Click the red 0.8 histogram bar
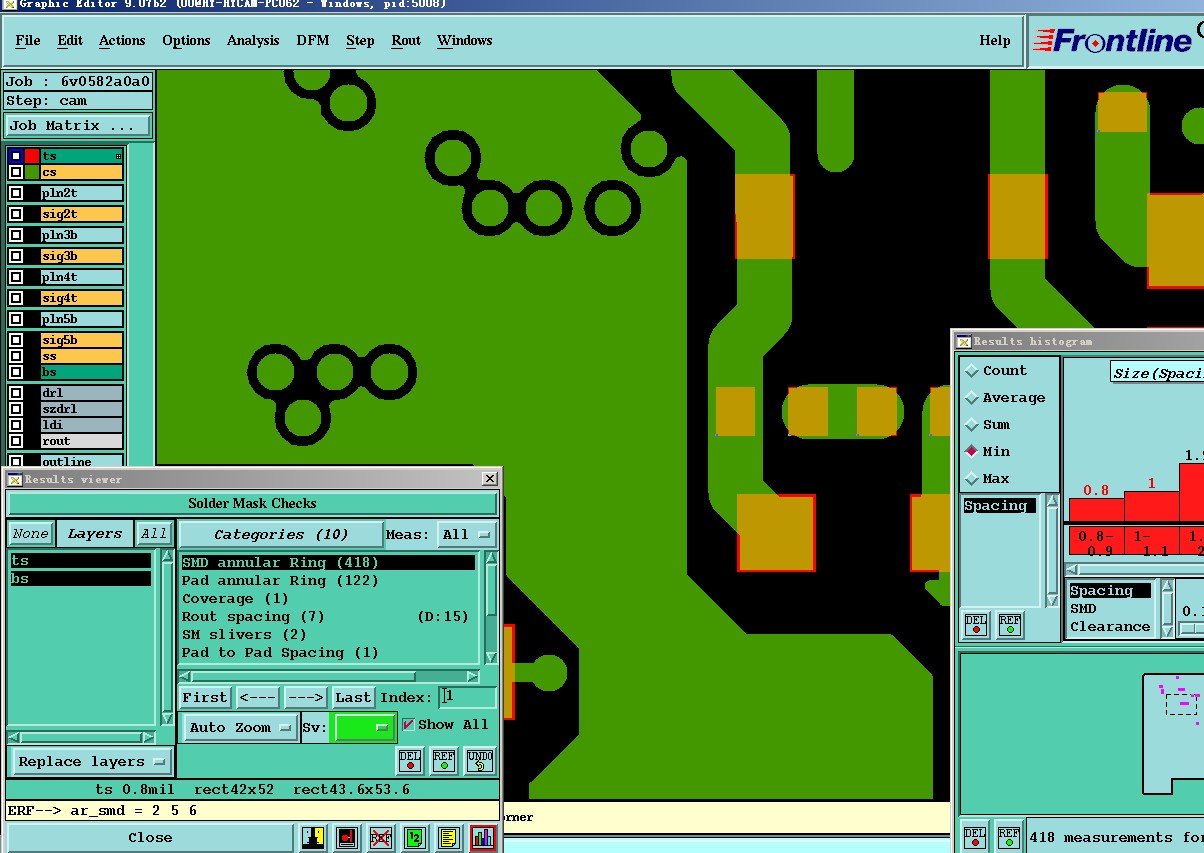 pos(1096,509)
